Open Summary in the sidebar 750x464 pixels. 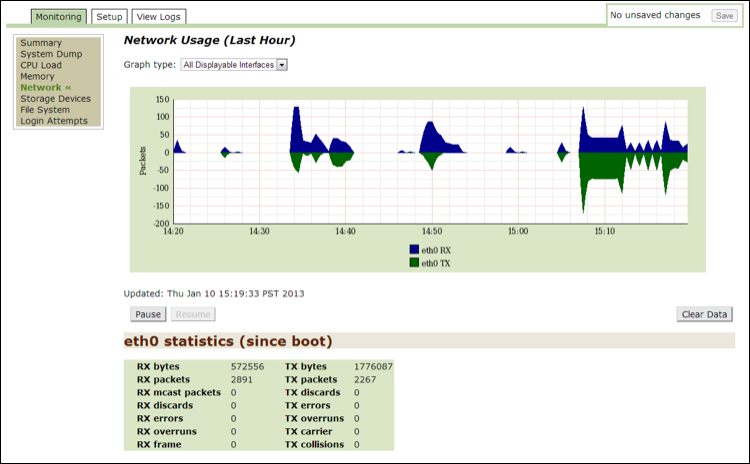pos(41,43)
